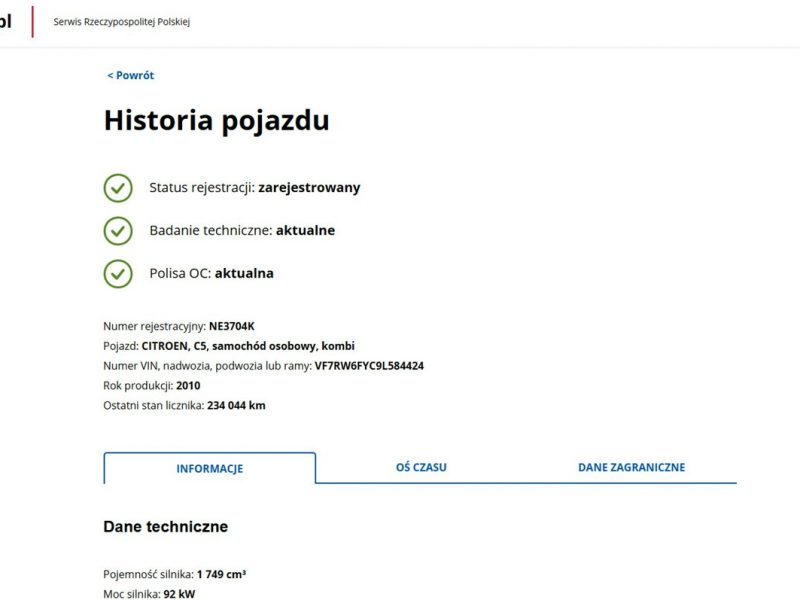Viewport: 800px width, 600px height.
Task: Click the Polisa OC aktualna text
Action: [x=211, y=273]
